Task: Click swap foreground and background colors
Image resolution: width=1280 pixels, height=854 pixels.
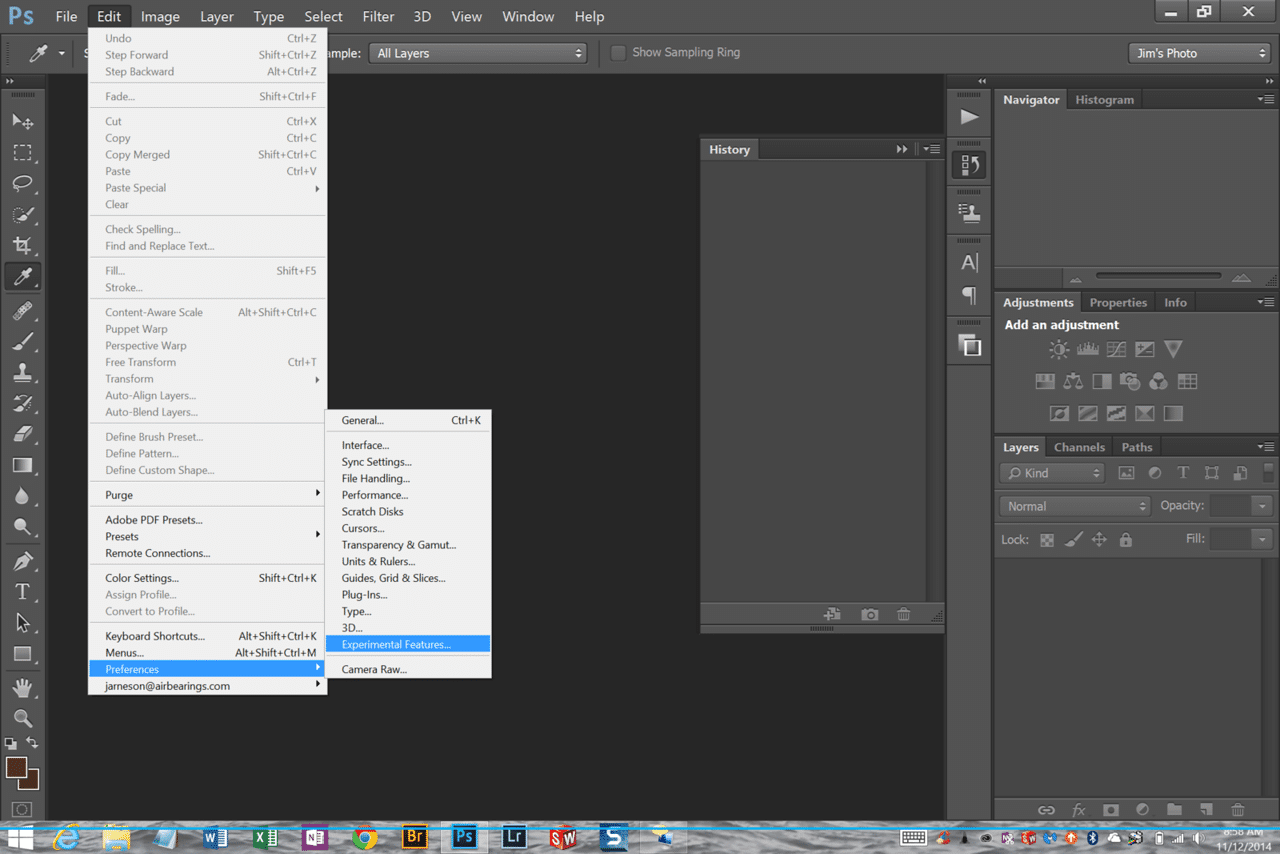Action: point(32,743)
